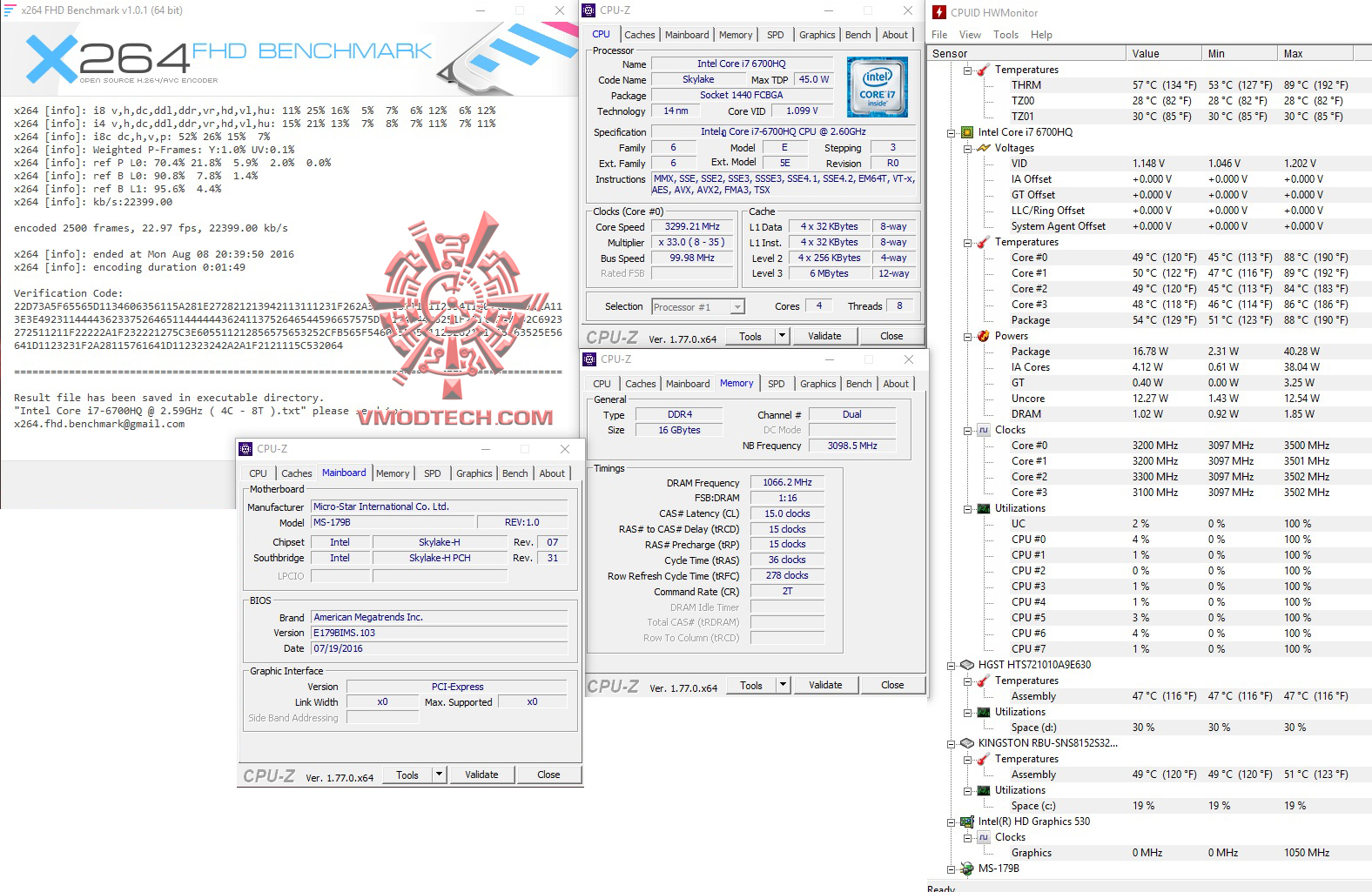Viewport: 1372px width, 892px height.
Task: Open the Processor #1 selection dropdown
Action: (737, 306)
